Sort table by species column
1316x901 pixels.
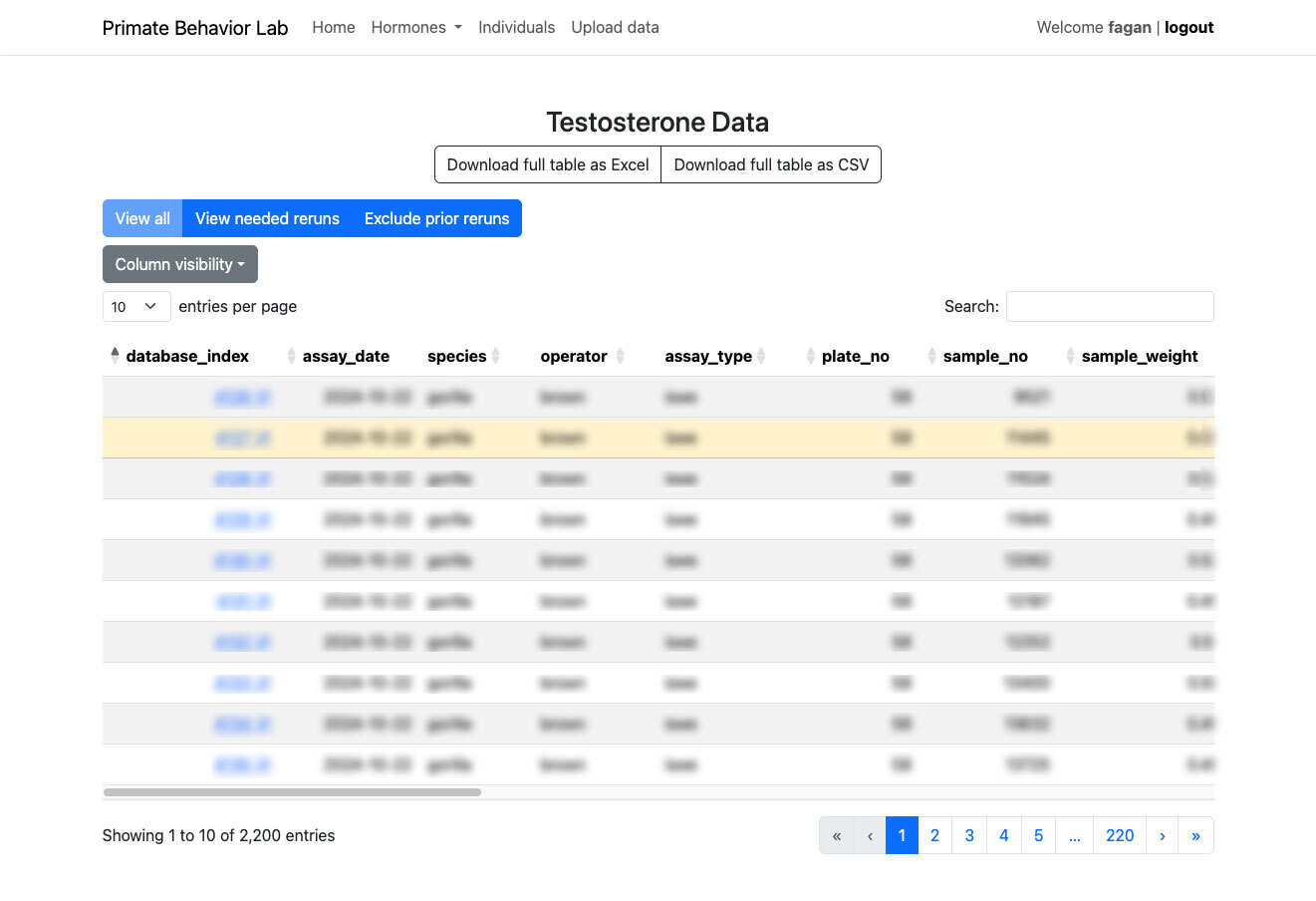(459, 356)
